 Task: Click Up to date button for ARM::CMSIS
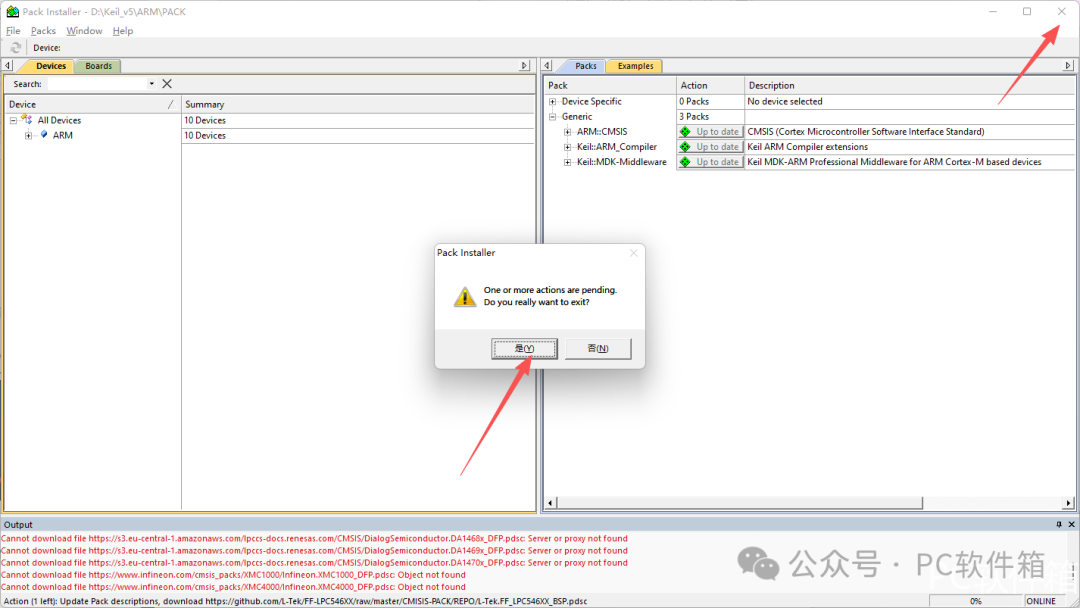click(x=710, y=132)
